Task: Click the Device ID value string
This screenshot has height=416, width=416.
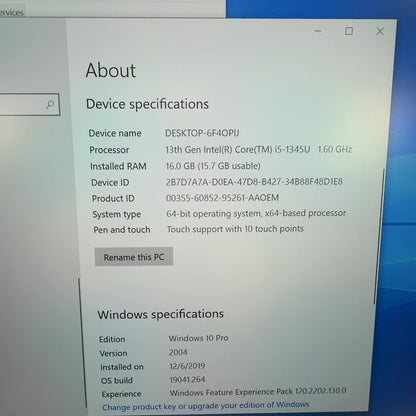Action: click(254, 182)
